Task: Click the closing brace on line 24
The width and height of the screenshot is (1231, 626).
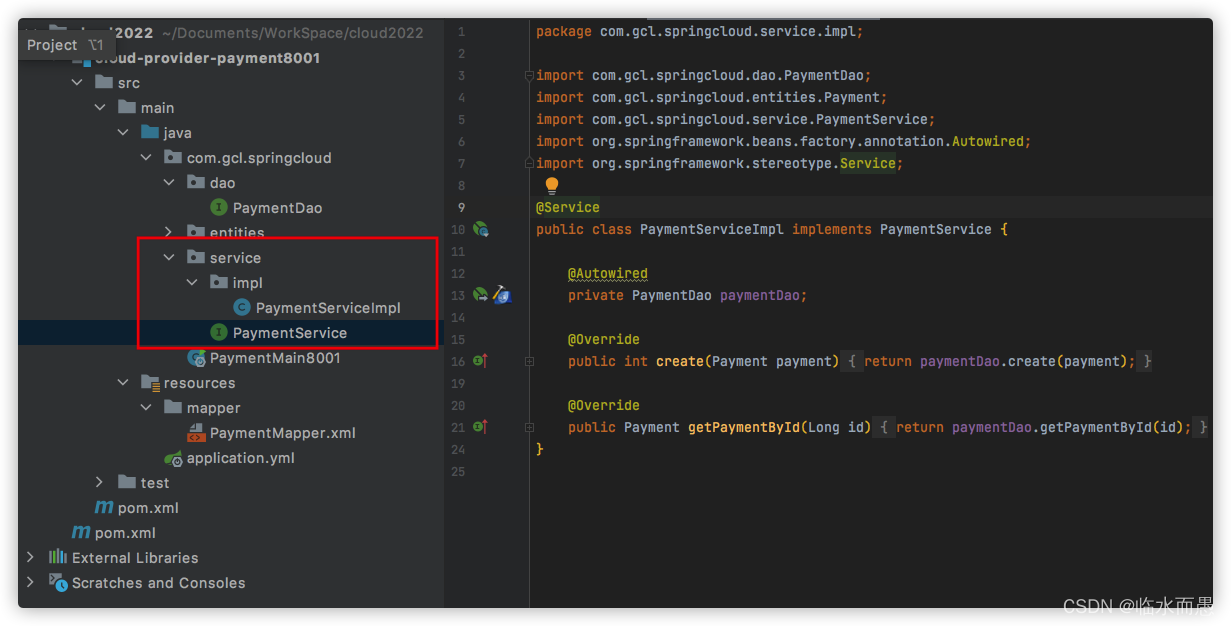Action: tap(540, 449)
